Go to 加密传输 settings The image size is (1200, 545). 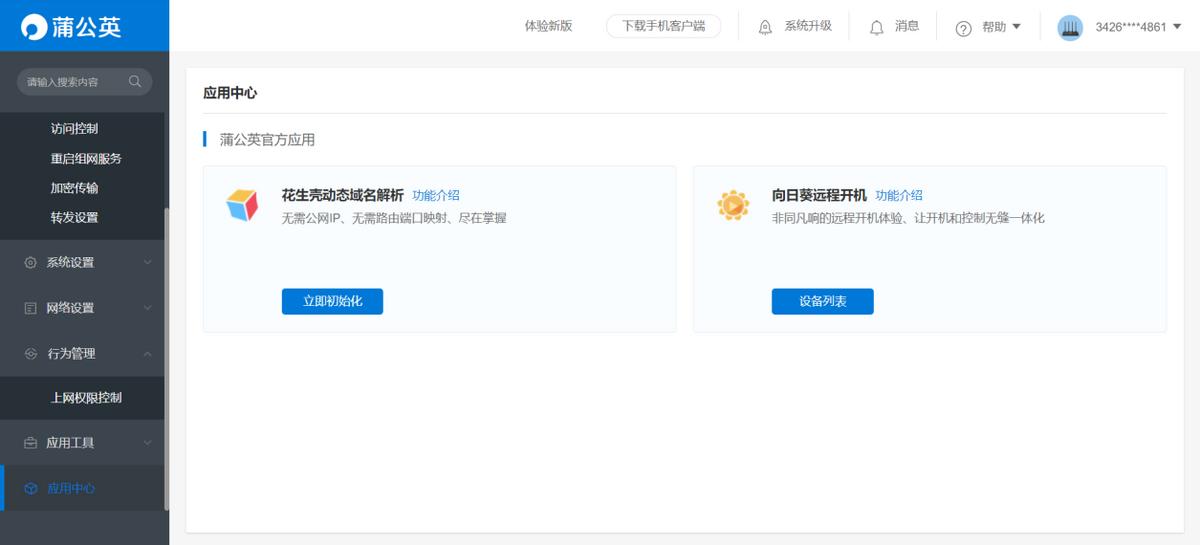click(x=74, y=188)
